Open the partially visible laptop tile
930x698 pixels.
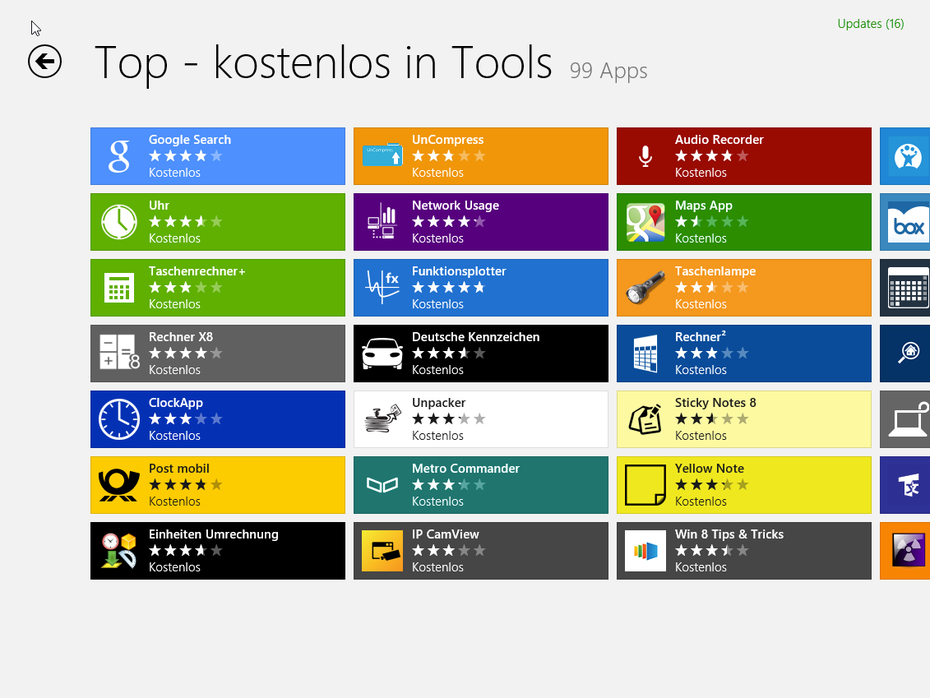[905, 419]
